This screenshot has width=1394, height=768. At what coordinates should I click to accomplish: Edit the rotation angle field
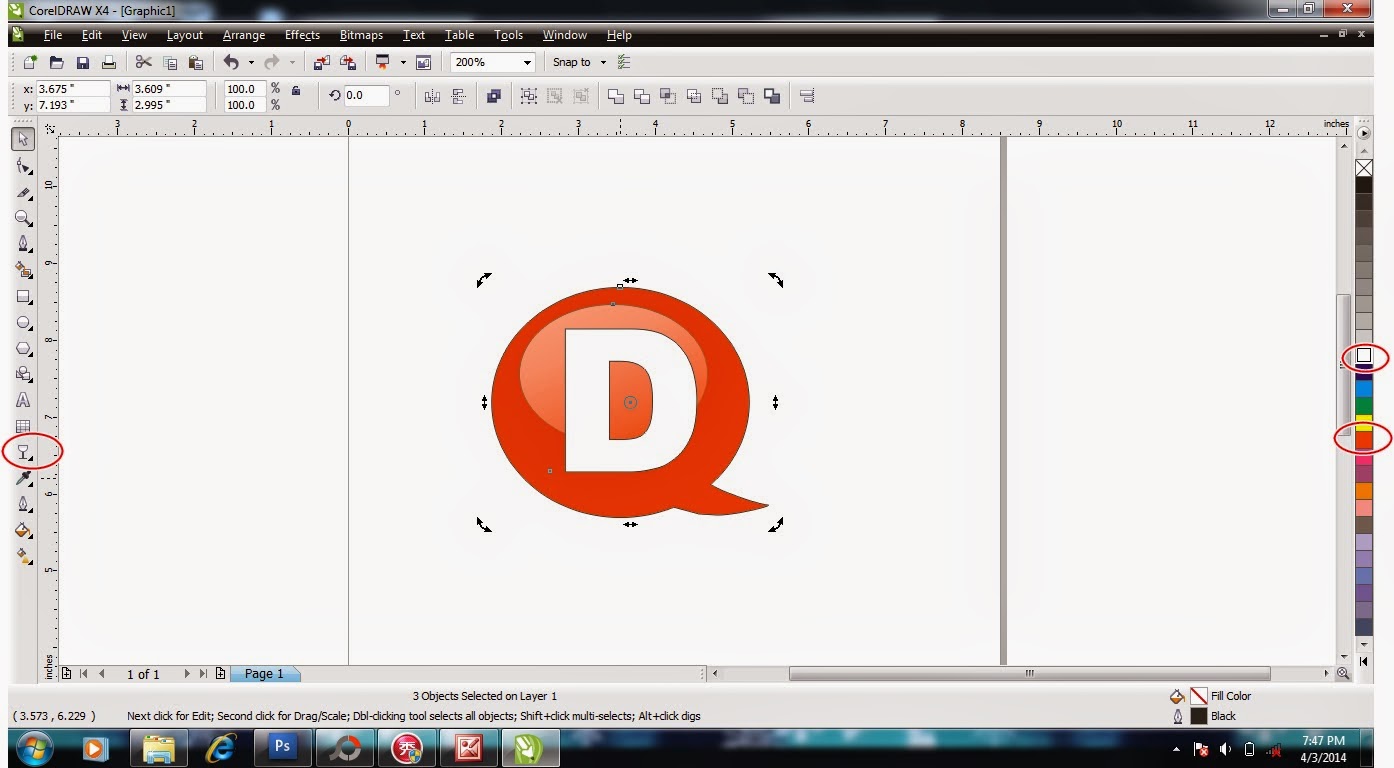click(x=367, y=96)
